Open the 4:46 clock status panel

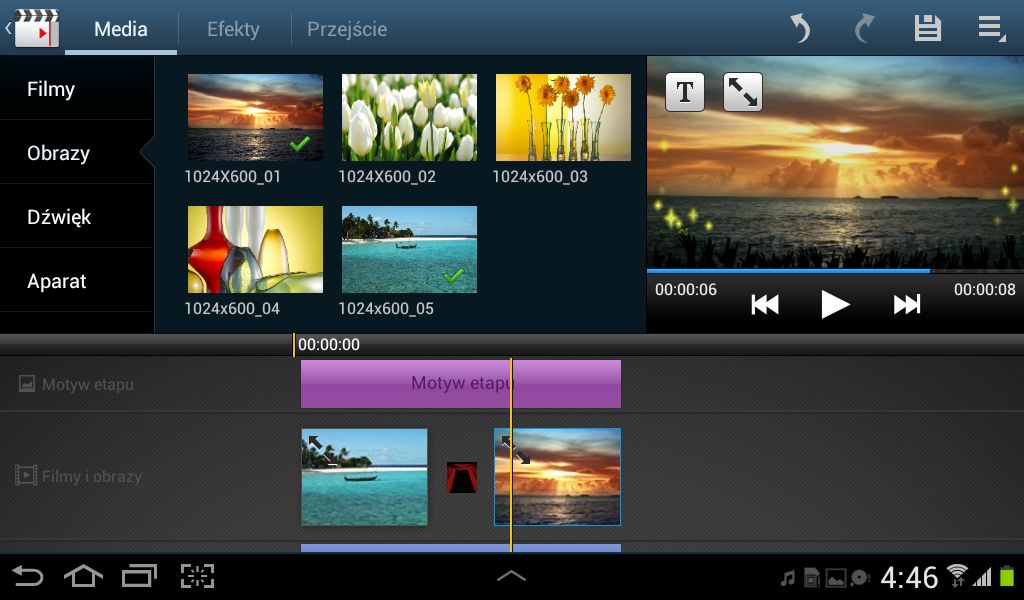point(908,578)
